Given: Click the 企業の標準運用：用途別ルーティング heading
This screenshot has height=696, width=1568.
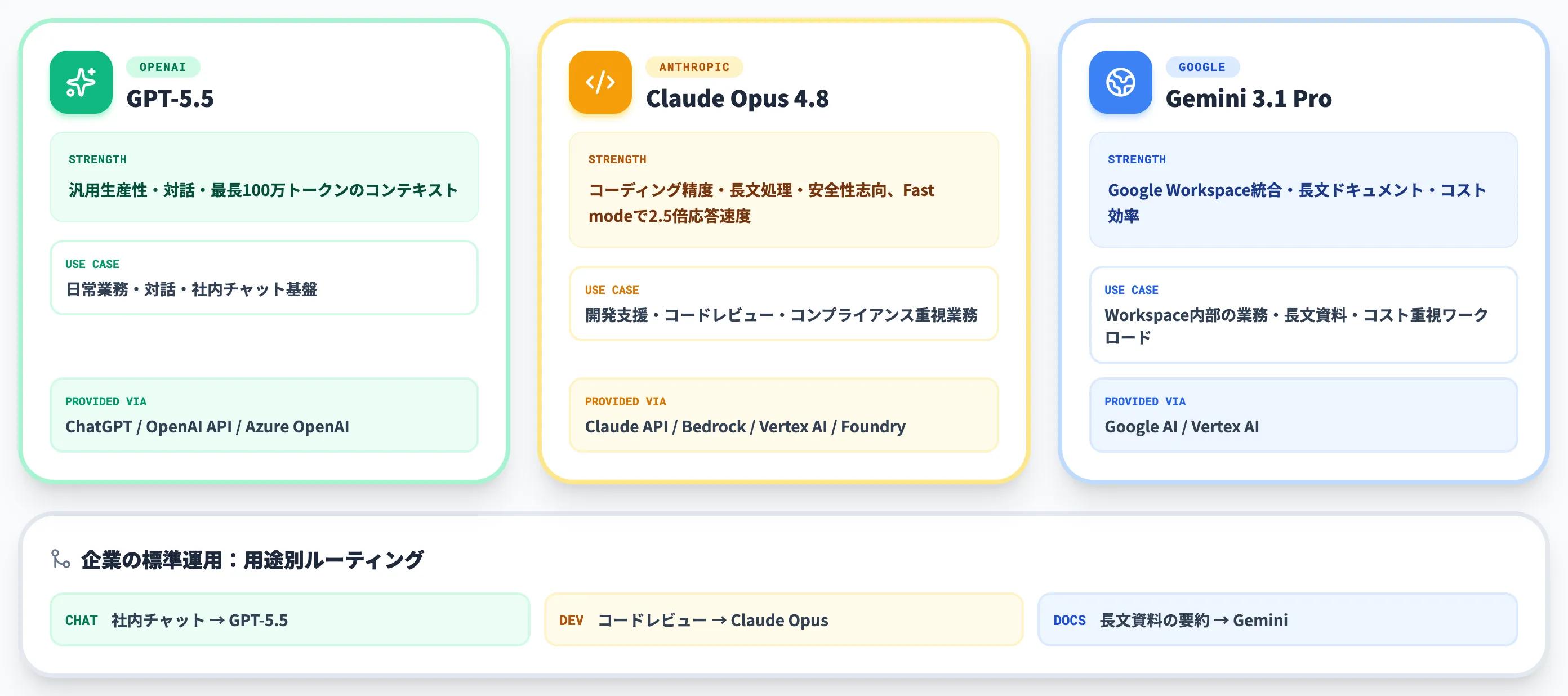Looking at the screenshot, I should (252, 560).
